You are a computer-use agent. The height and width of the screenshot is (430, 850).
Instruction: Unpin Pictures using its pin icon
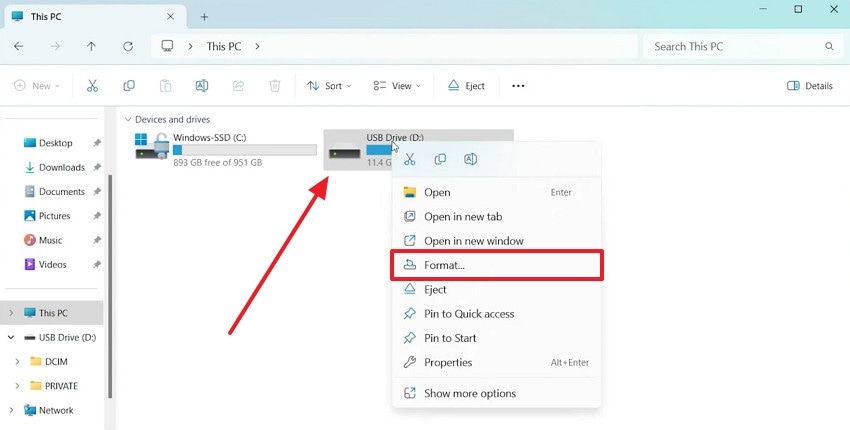click(96, 216)
